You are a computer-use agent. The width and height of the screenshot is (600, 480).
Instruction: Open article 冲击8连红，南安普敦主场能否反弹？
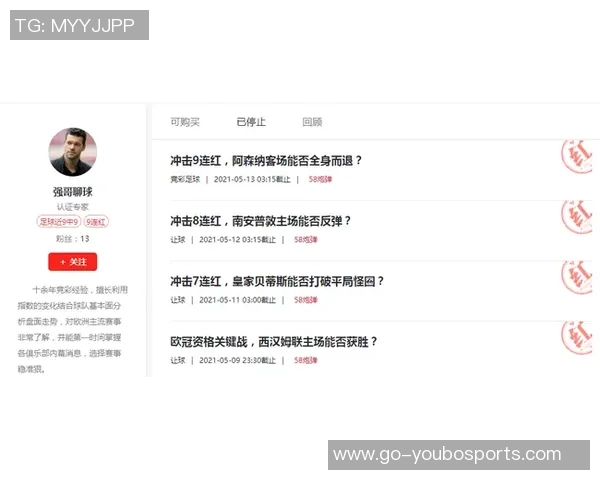(x=261, y=221)
